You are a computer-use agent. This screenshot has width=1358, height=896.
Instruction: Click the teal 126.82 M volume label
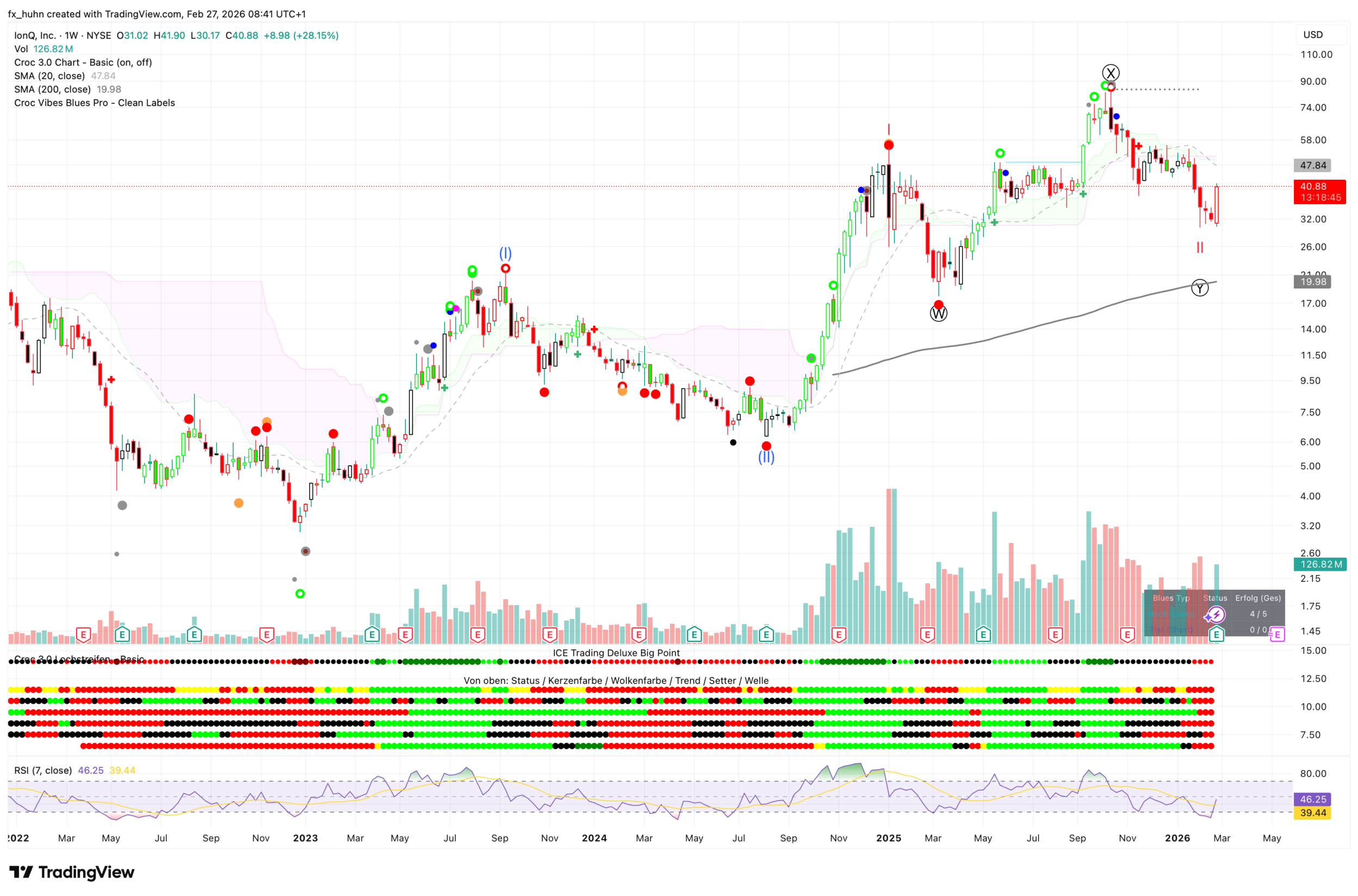(1321, 565)
